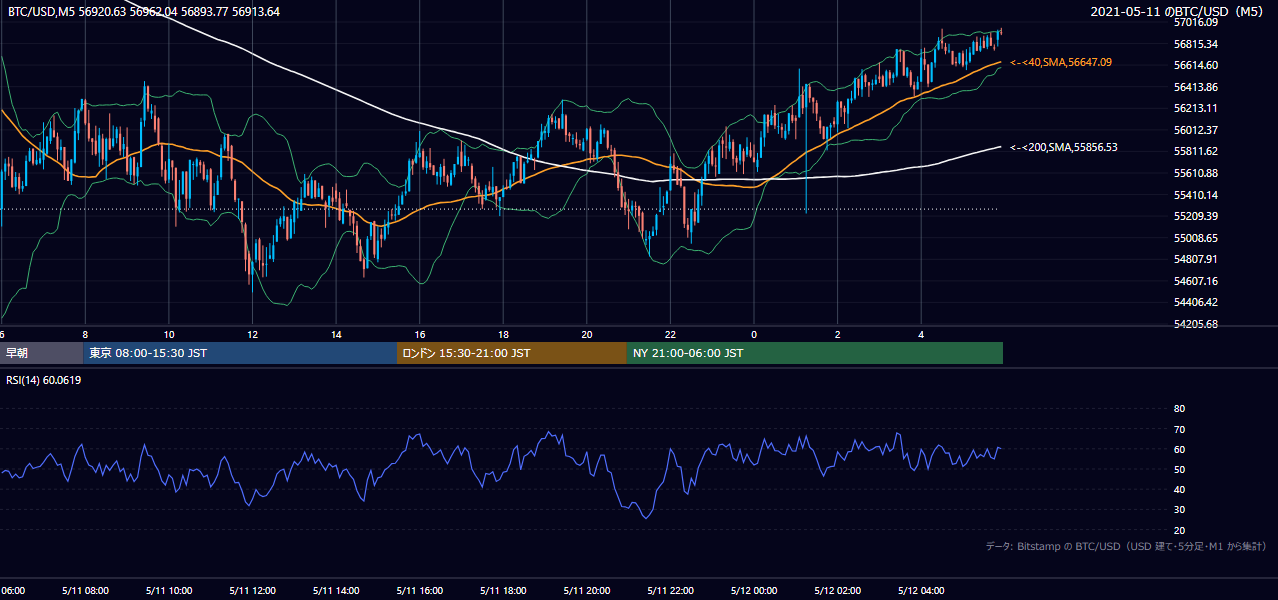Screen dimensions: 1278x600
Task: Click price axis value 57016.09
Action: click(1195, 22)
